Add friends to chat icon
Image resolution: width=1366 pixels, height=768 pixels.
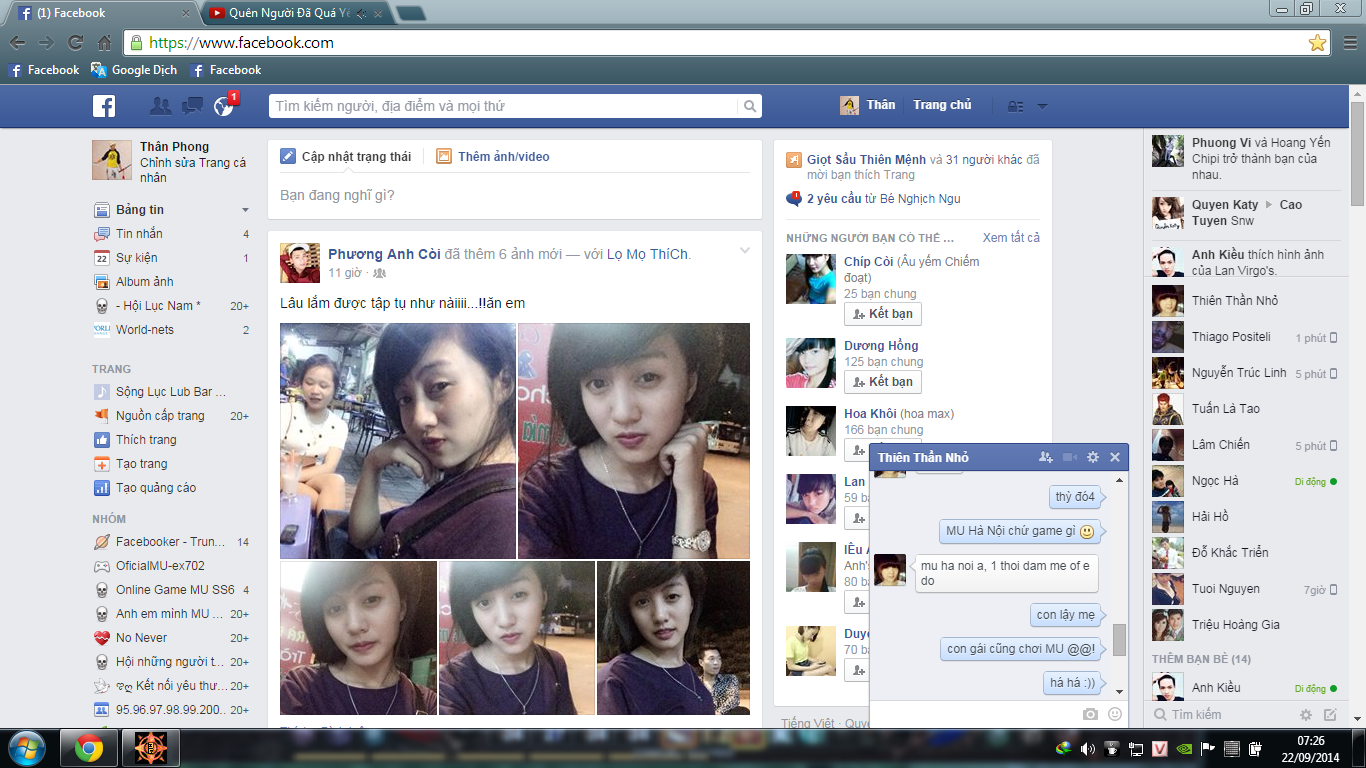point(1046,457)
